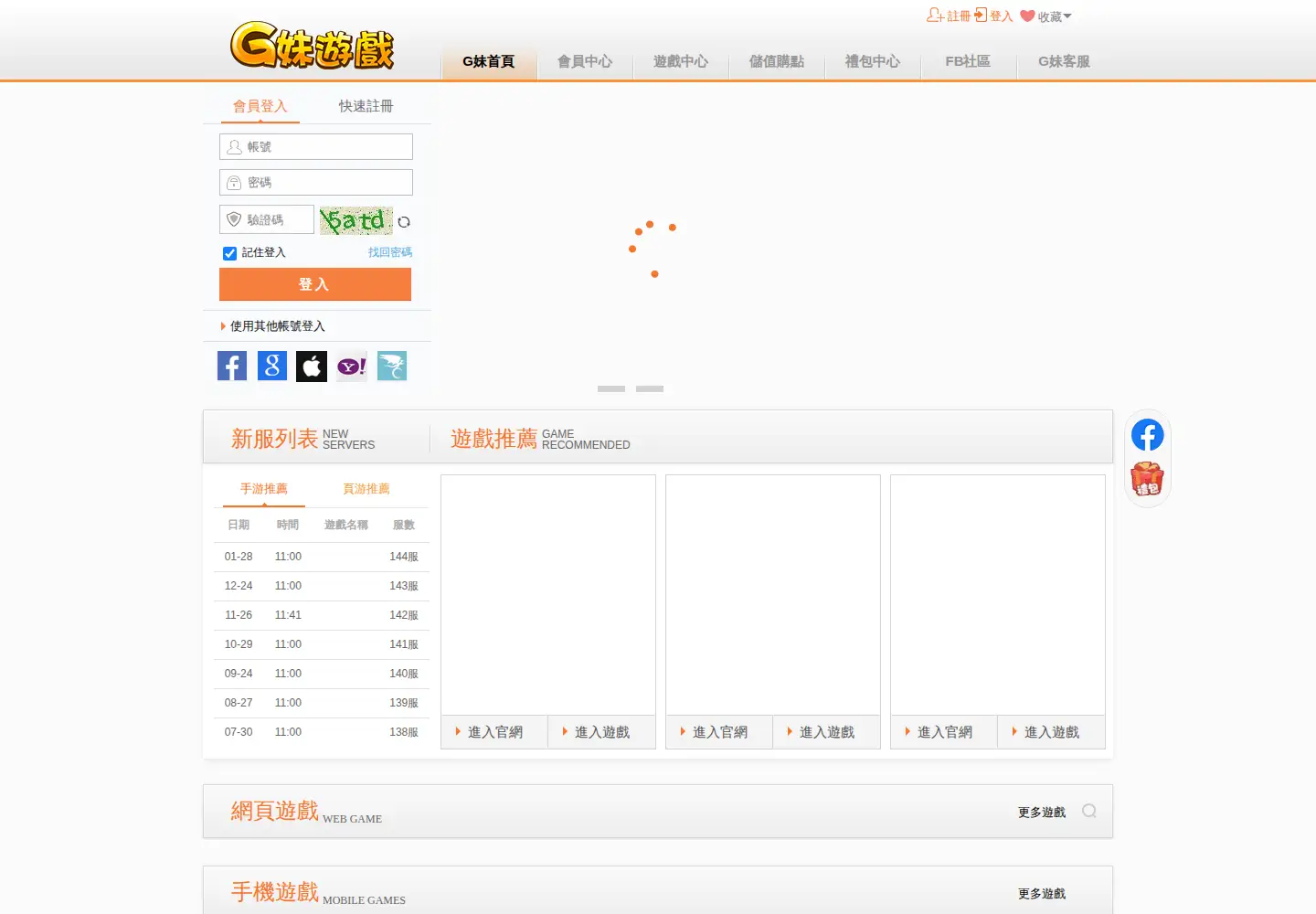Open G妹客服 nav item

pos(1064,61)
